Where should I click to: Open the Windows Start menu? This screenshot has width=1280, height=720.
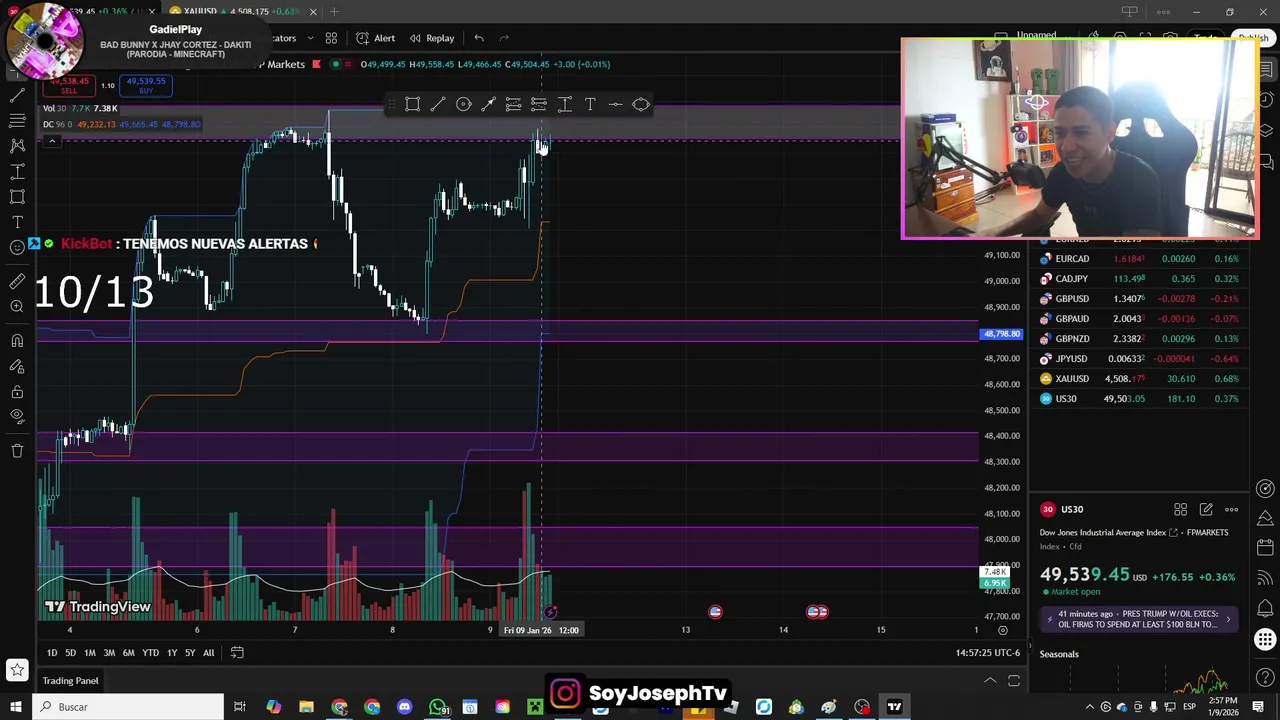tap(15, 707)
